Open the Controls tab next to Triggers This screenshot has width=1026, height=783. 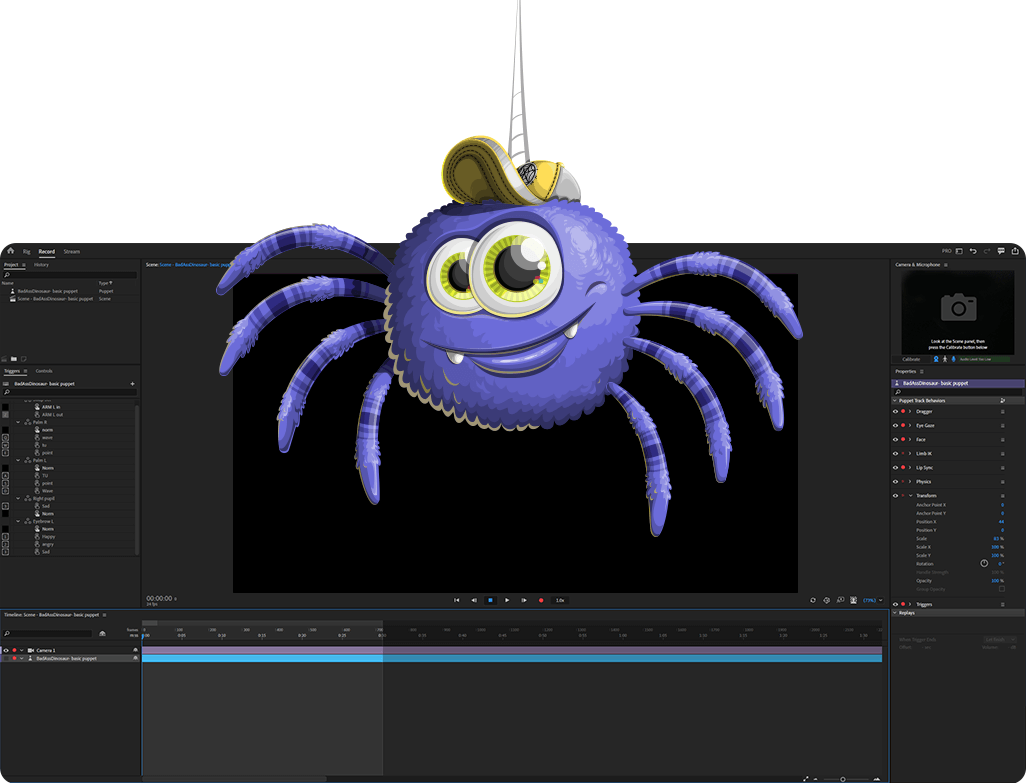point(44,371)
